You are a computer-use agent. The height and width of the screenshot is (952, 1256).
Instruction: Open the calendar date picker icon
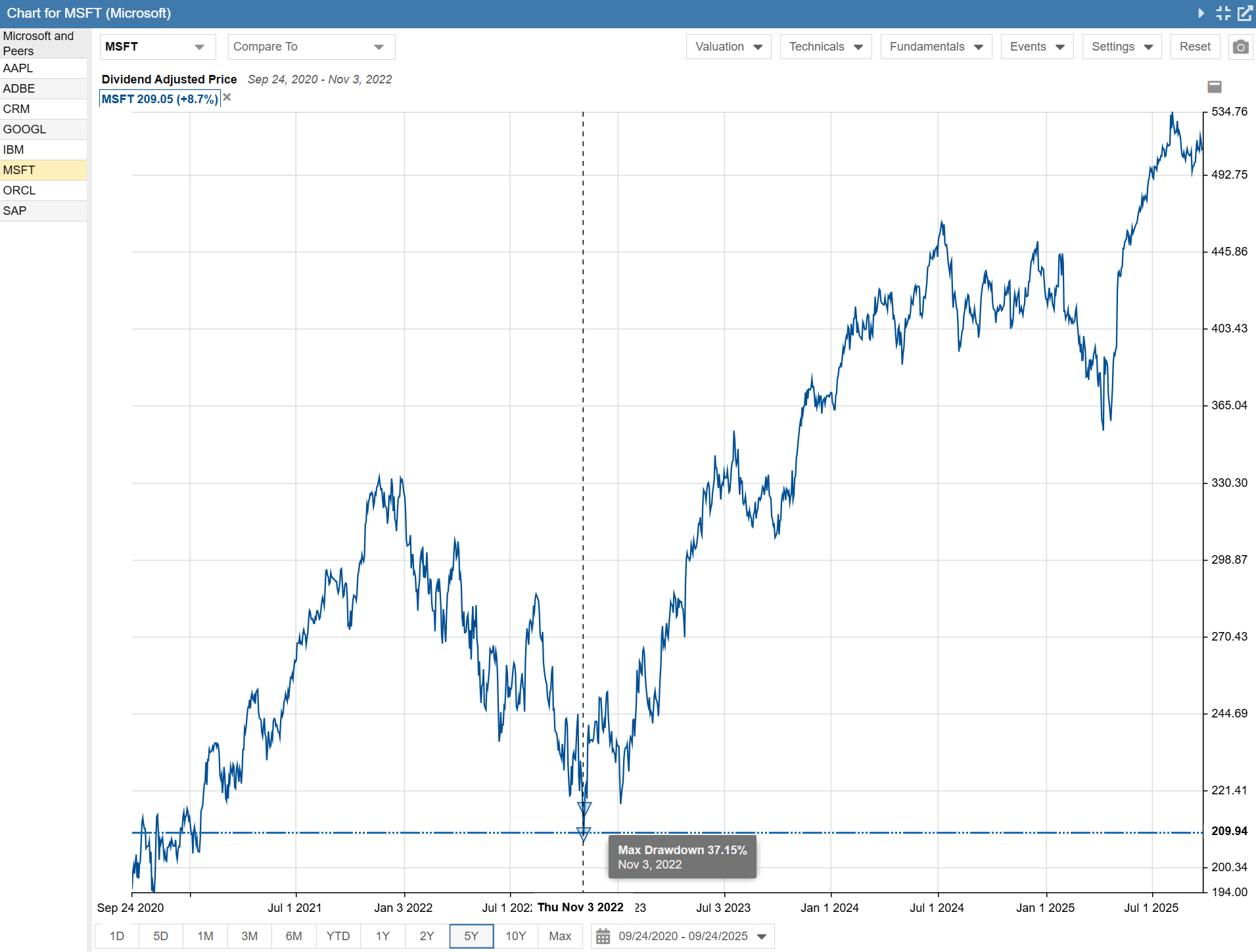603,936
